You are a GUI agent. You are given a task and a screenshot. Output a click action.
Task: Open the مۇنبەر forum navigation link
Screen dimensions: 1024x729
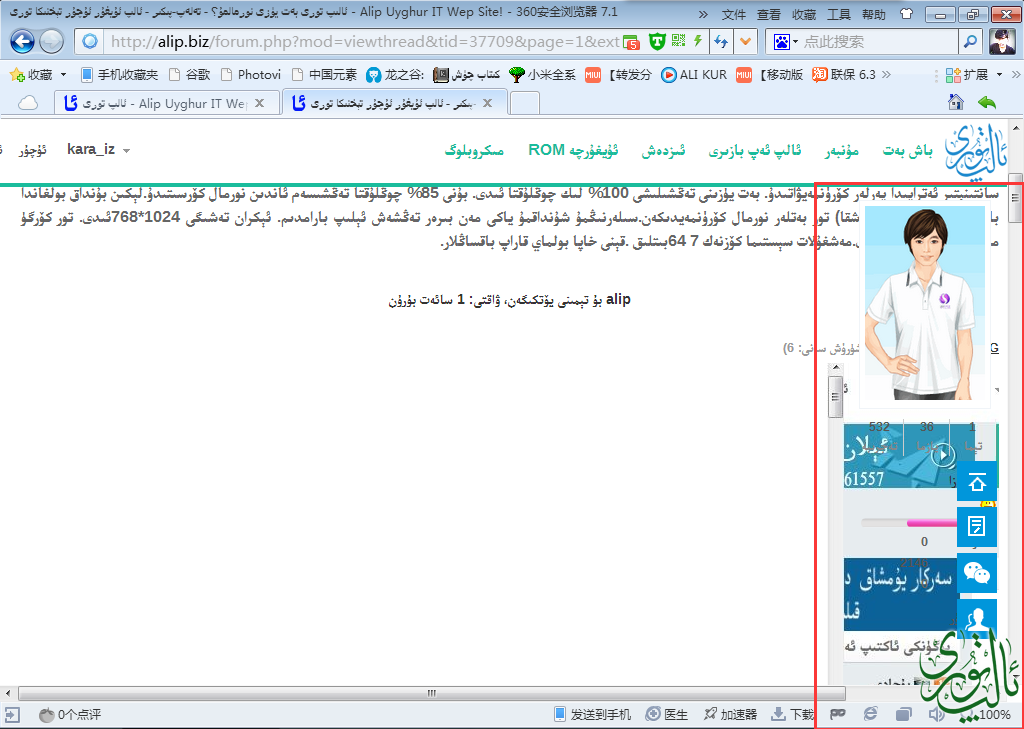click(x=841, y=151)
